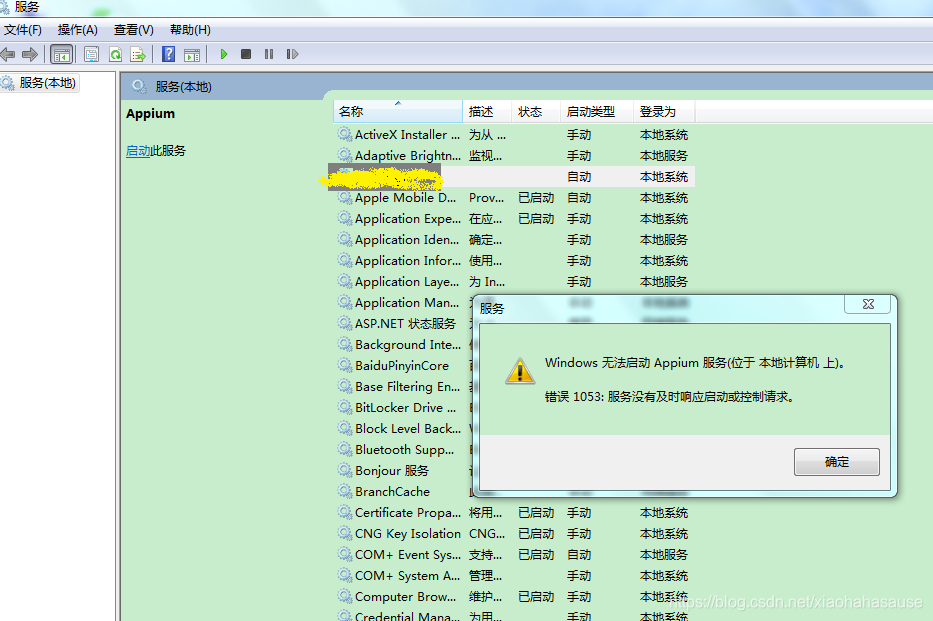
Task: Close the 服务 error dialog with X
Action: (x=868, y=304)
